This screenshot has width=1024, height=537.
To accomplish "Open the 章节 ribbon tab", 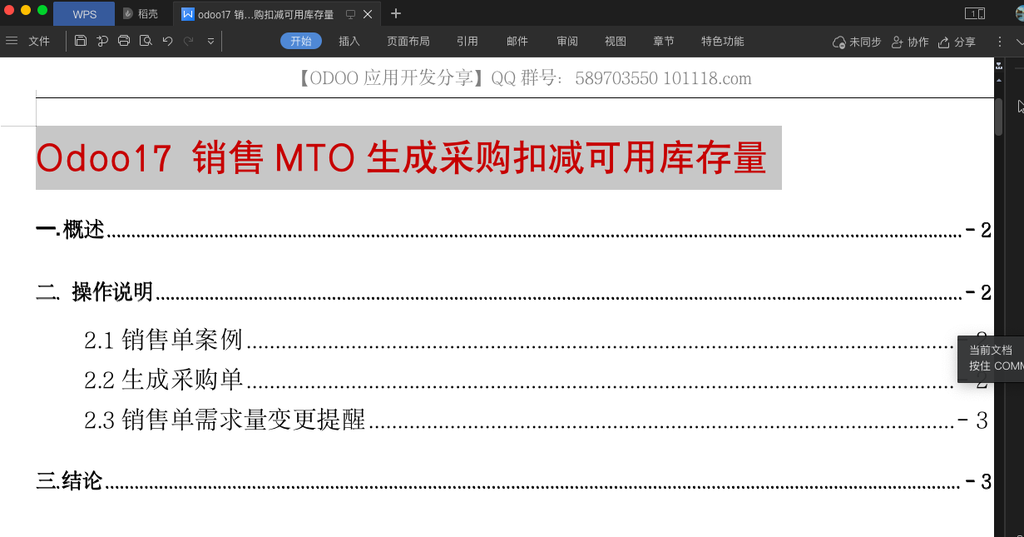I will (x=664, y=41).
